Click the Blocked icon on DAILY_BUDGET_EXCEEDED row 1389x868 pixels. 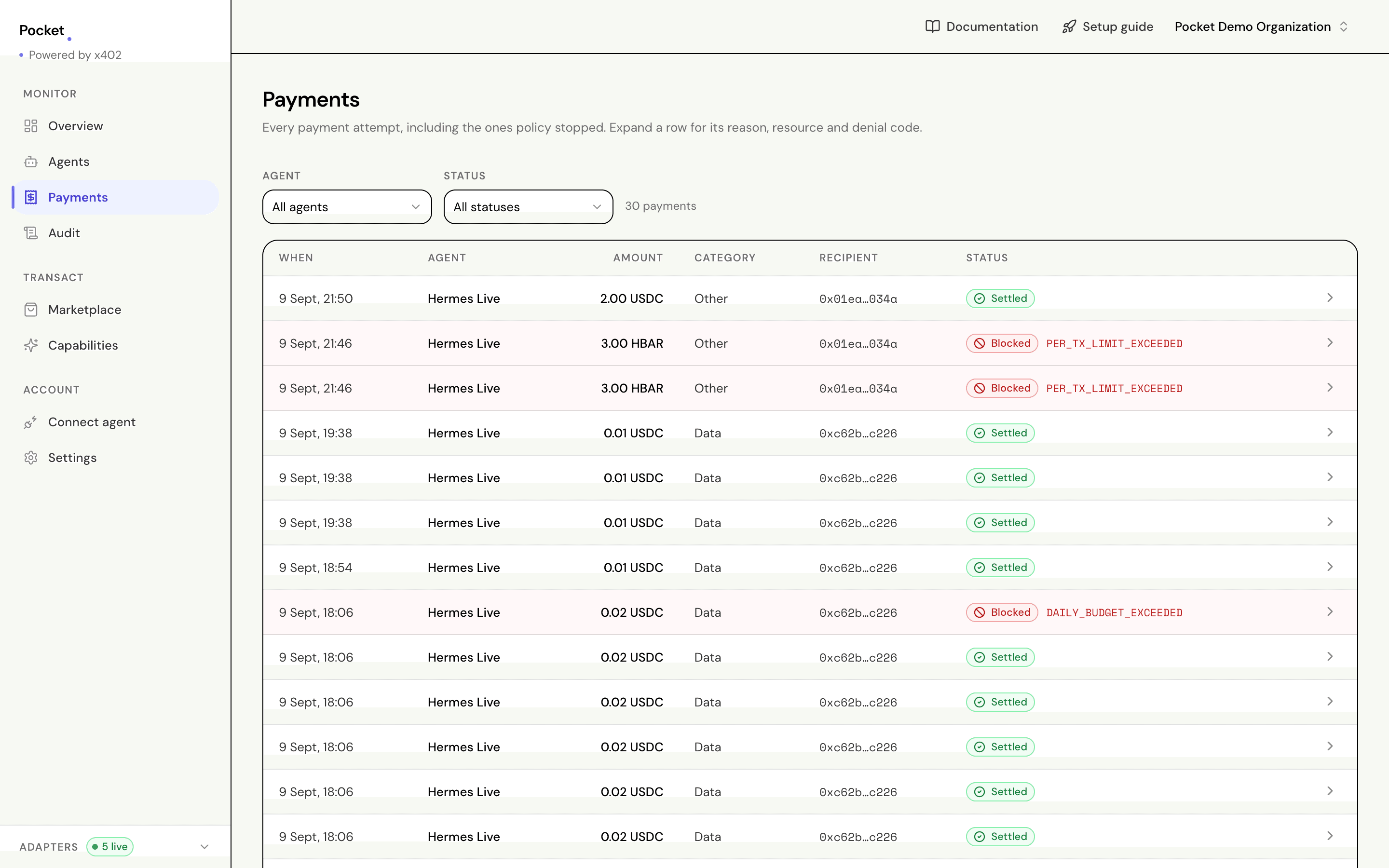[980, 612]
